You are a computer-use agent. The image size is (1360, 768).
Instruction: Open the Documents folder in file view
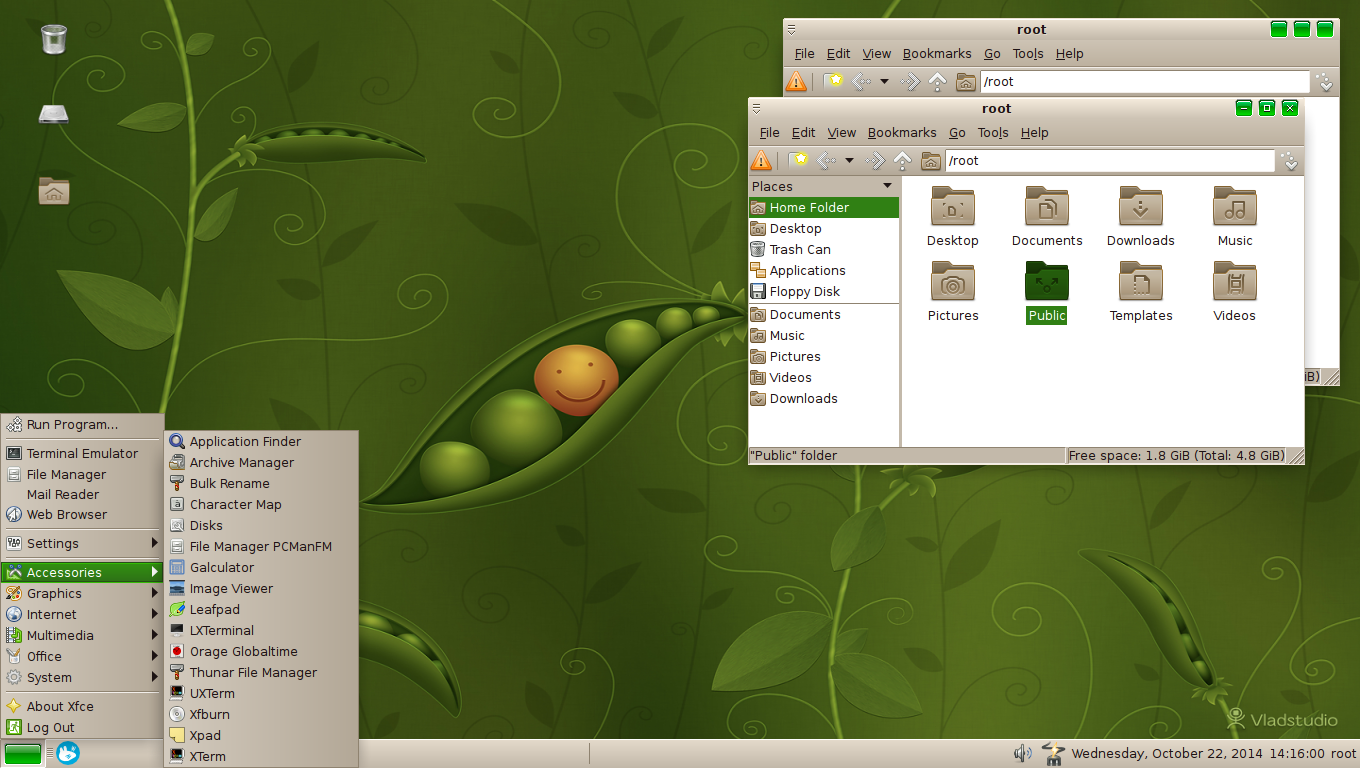coord(1047,216)
